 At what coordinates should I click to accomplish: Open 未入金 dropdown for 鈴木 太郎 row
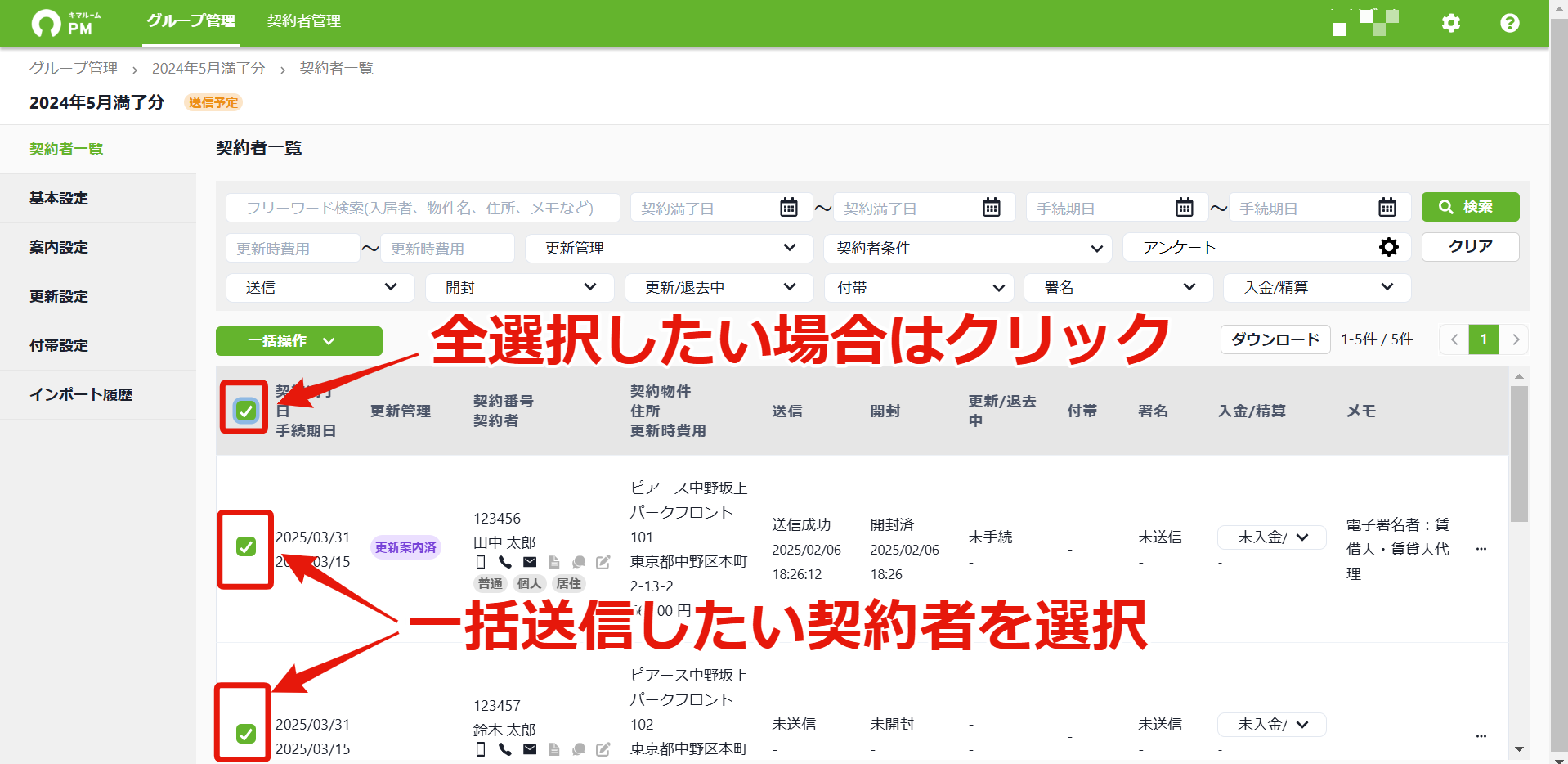1272,725
